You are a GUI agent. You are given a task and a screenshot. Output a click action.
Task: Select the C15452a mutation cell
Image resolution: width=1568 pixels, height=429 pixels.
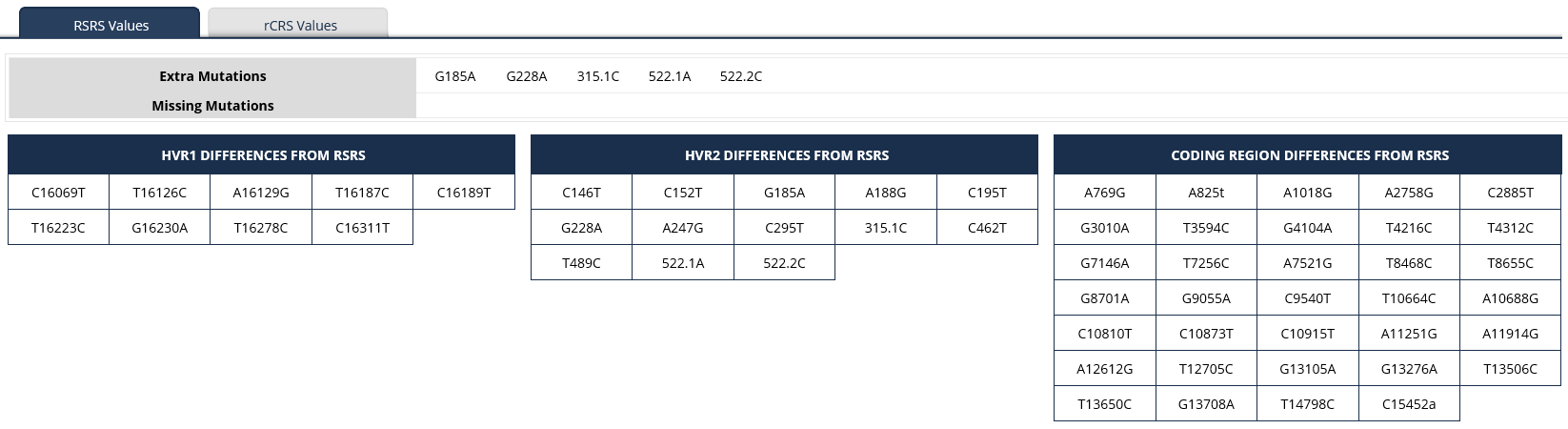(1409, 404)
